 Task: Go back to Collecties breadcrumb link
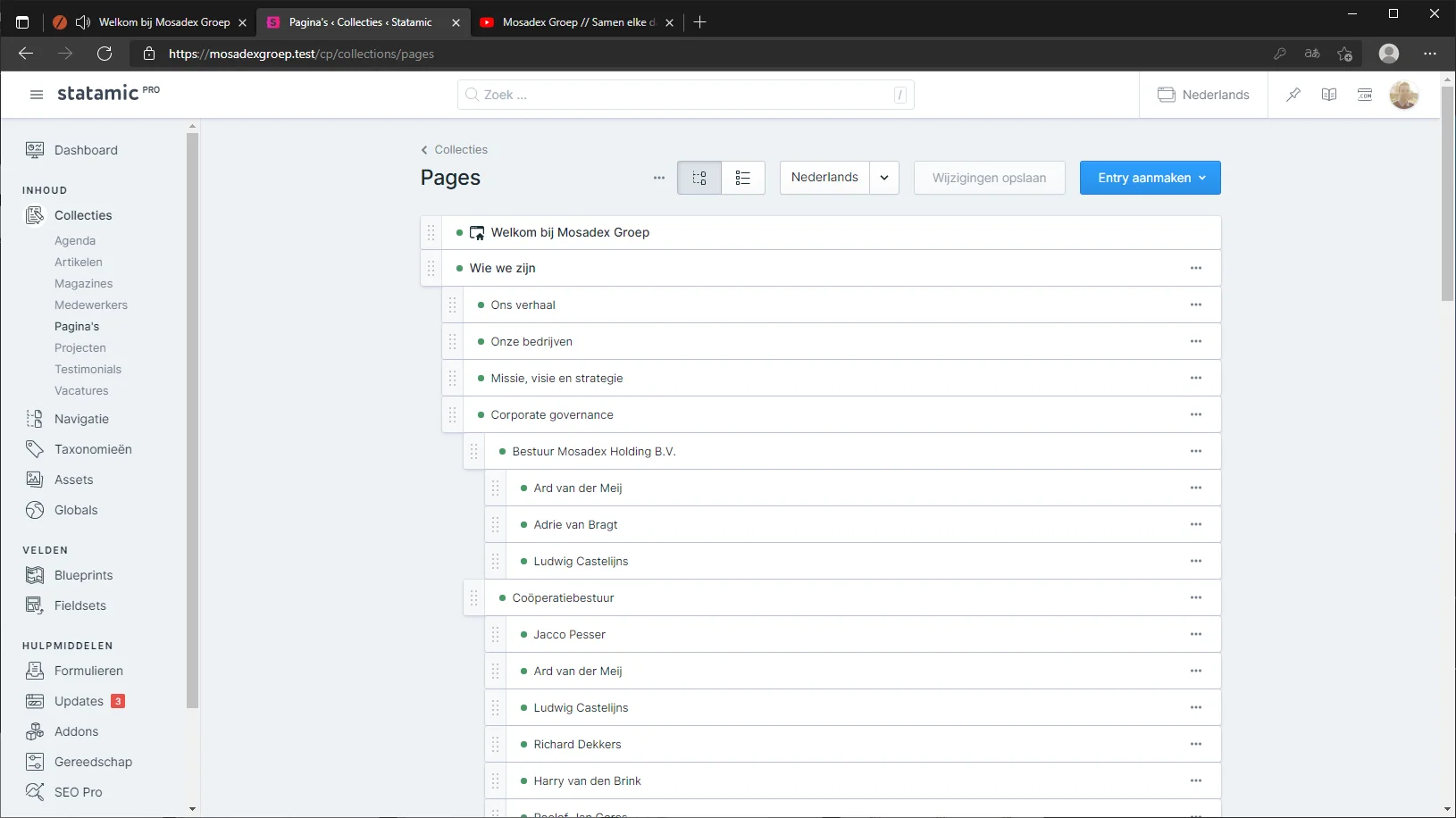coord(460,149)
